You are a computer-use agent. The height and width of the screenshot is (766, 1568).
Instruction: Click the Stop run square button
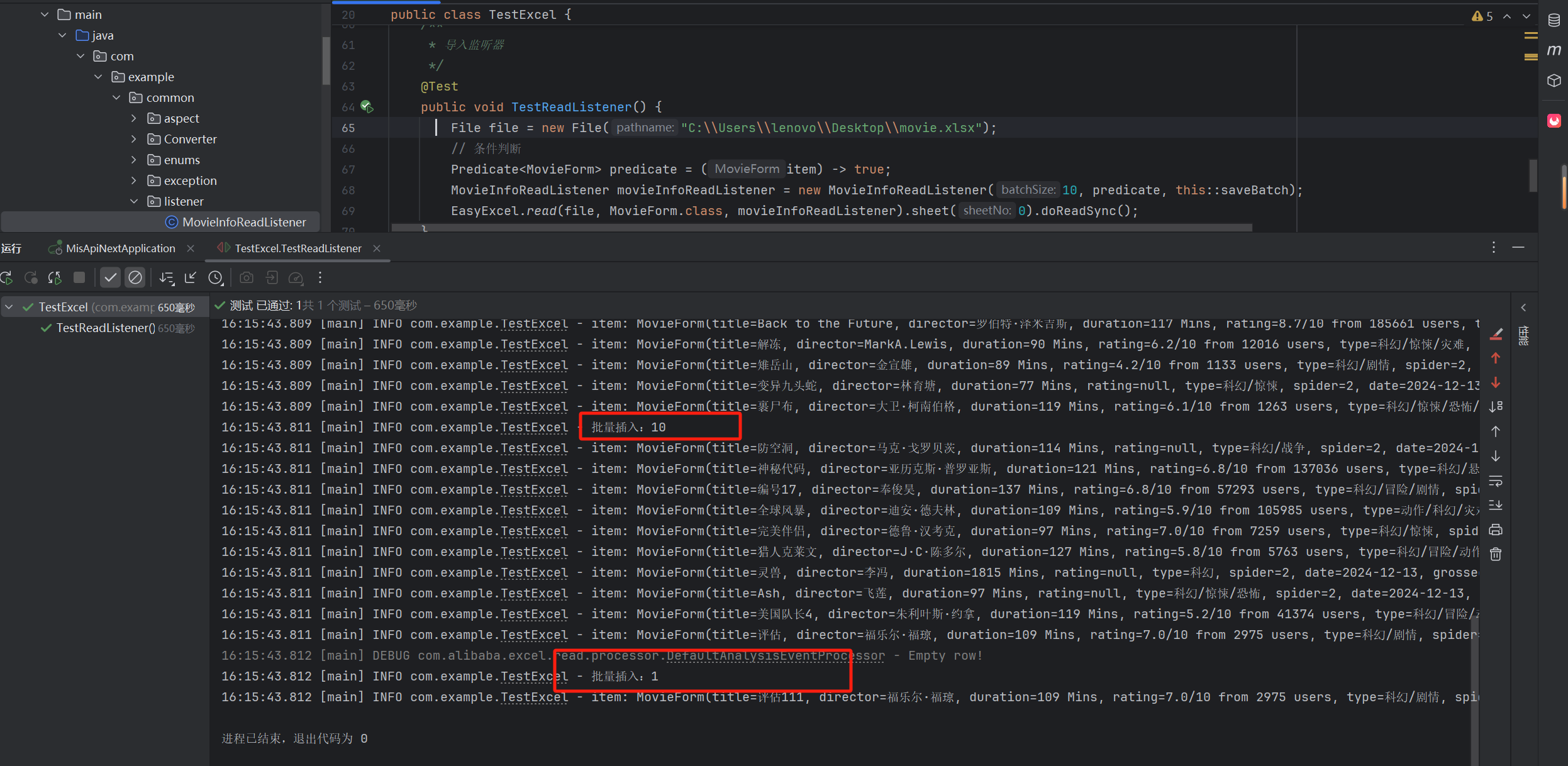click(x=79, y=277)
